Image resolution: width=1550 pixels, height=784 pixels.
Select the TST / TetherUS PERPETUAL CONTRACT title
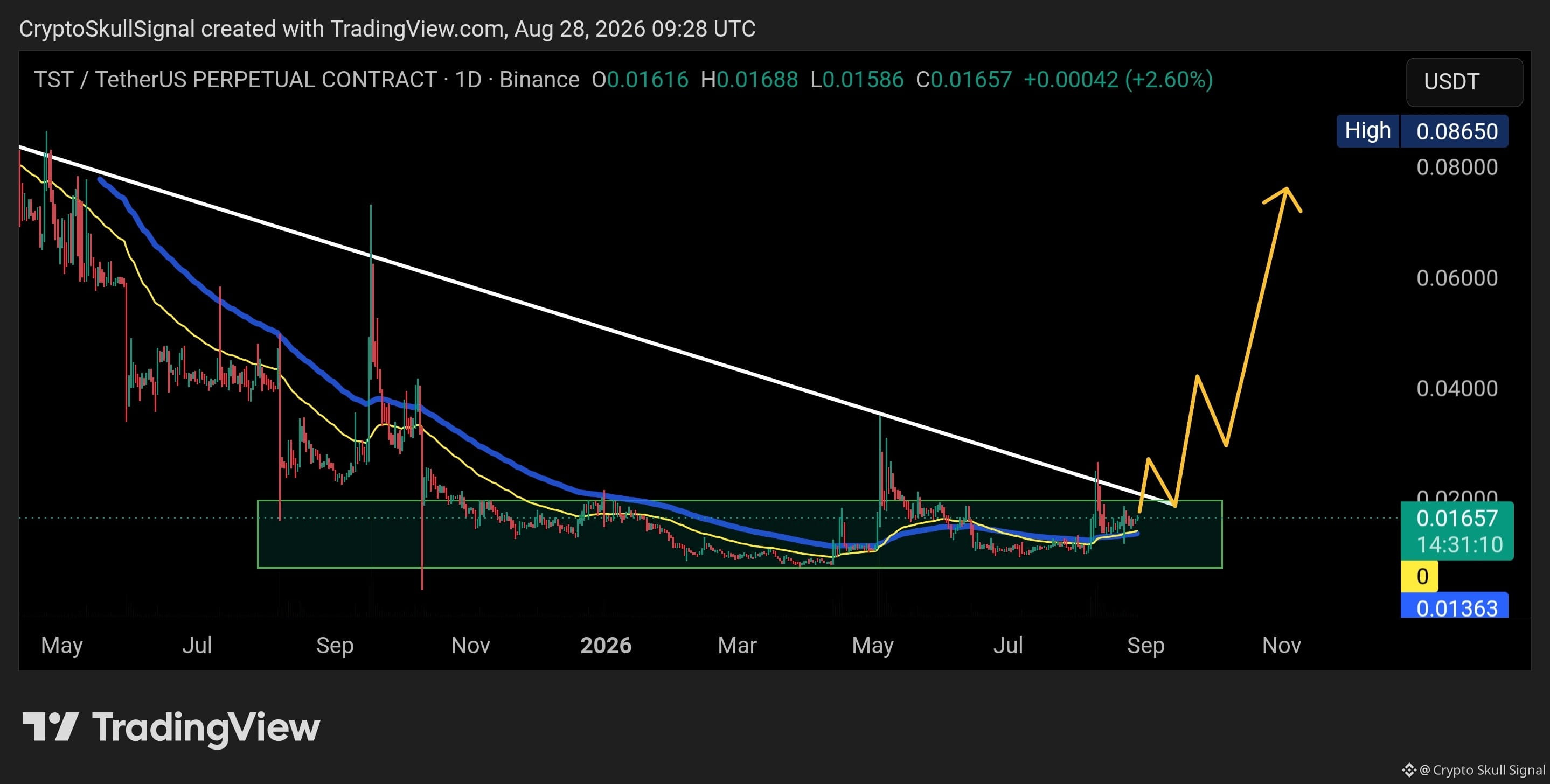[235, 80]
